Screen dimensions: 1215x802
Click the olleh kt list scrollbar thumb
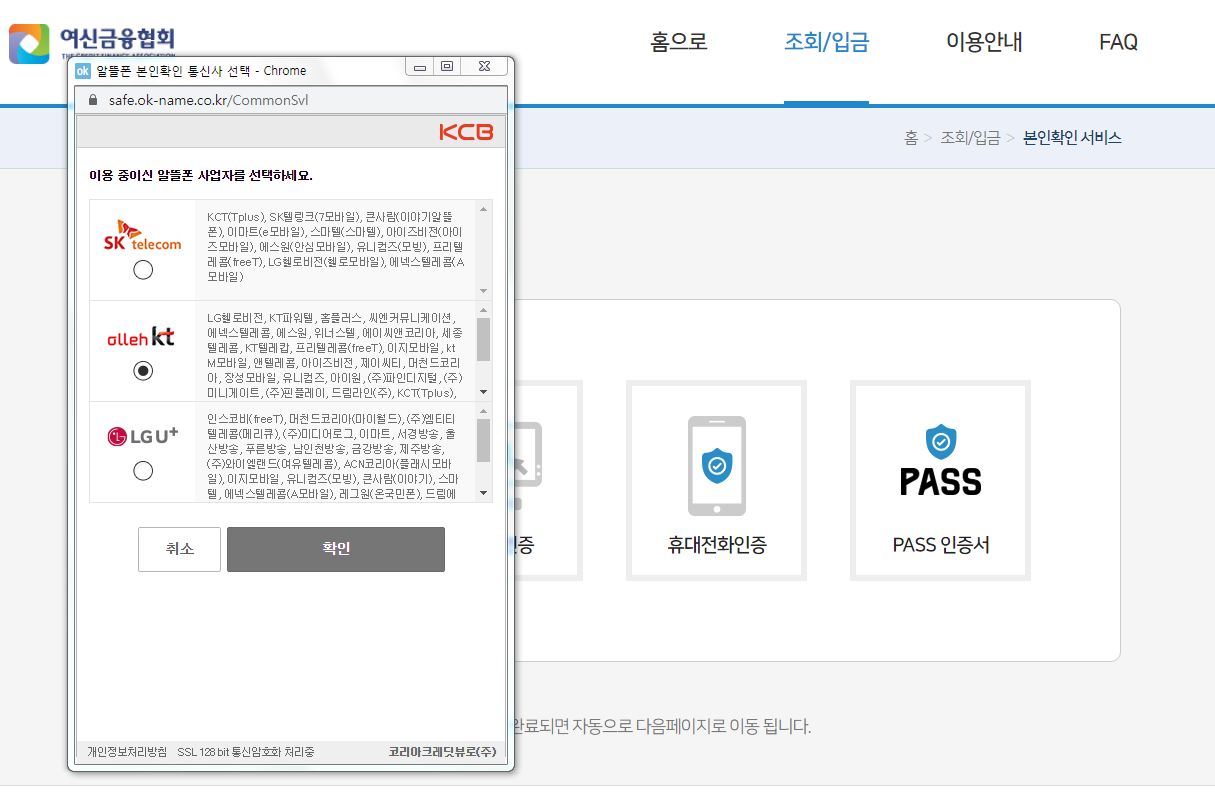coord(484,339)
